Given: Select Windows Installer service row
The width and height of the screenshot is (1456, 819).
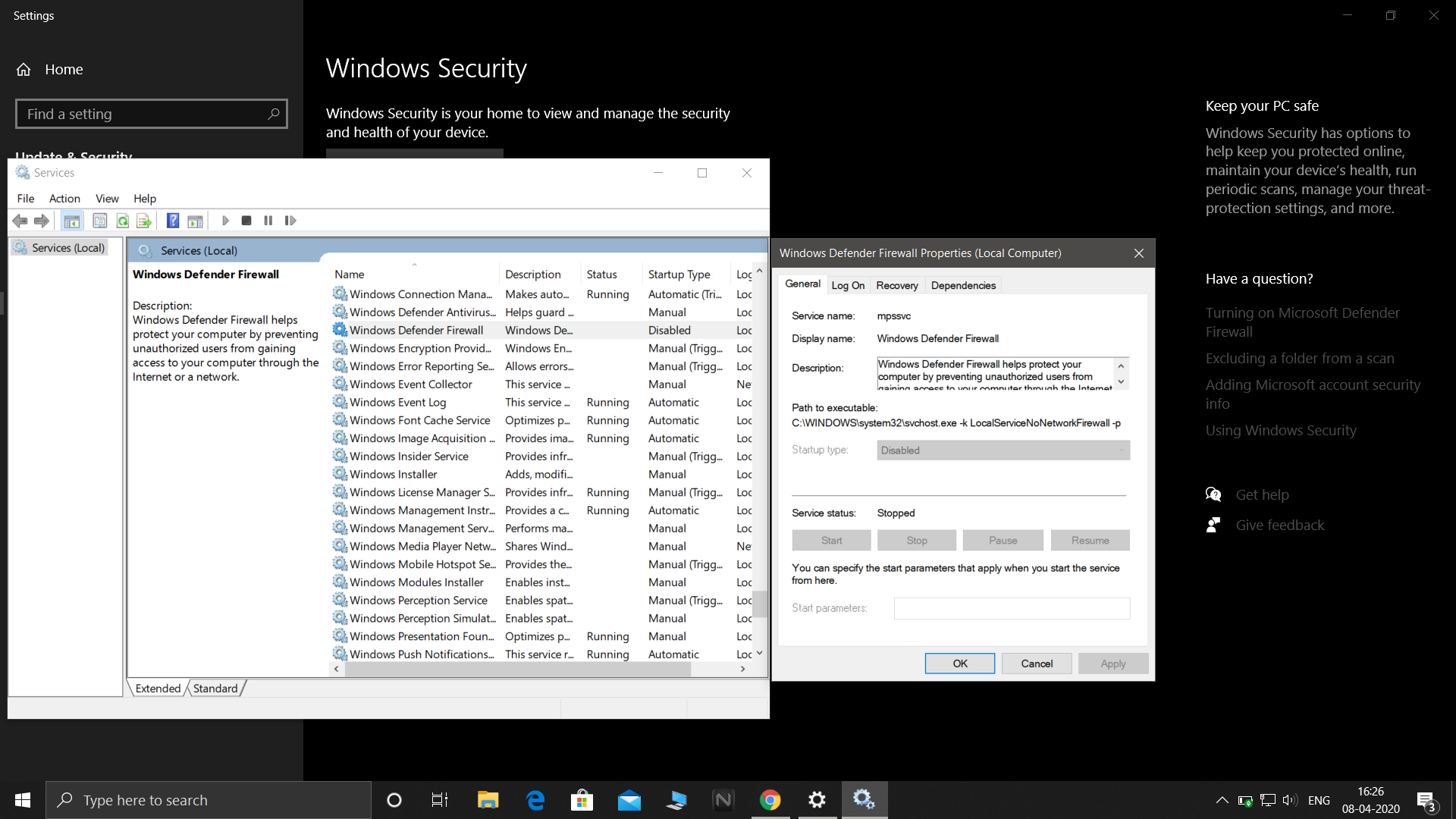Looking at the screenshot, I should tap(542, 475).
